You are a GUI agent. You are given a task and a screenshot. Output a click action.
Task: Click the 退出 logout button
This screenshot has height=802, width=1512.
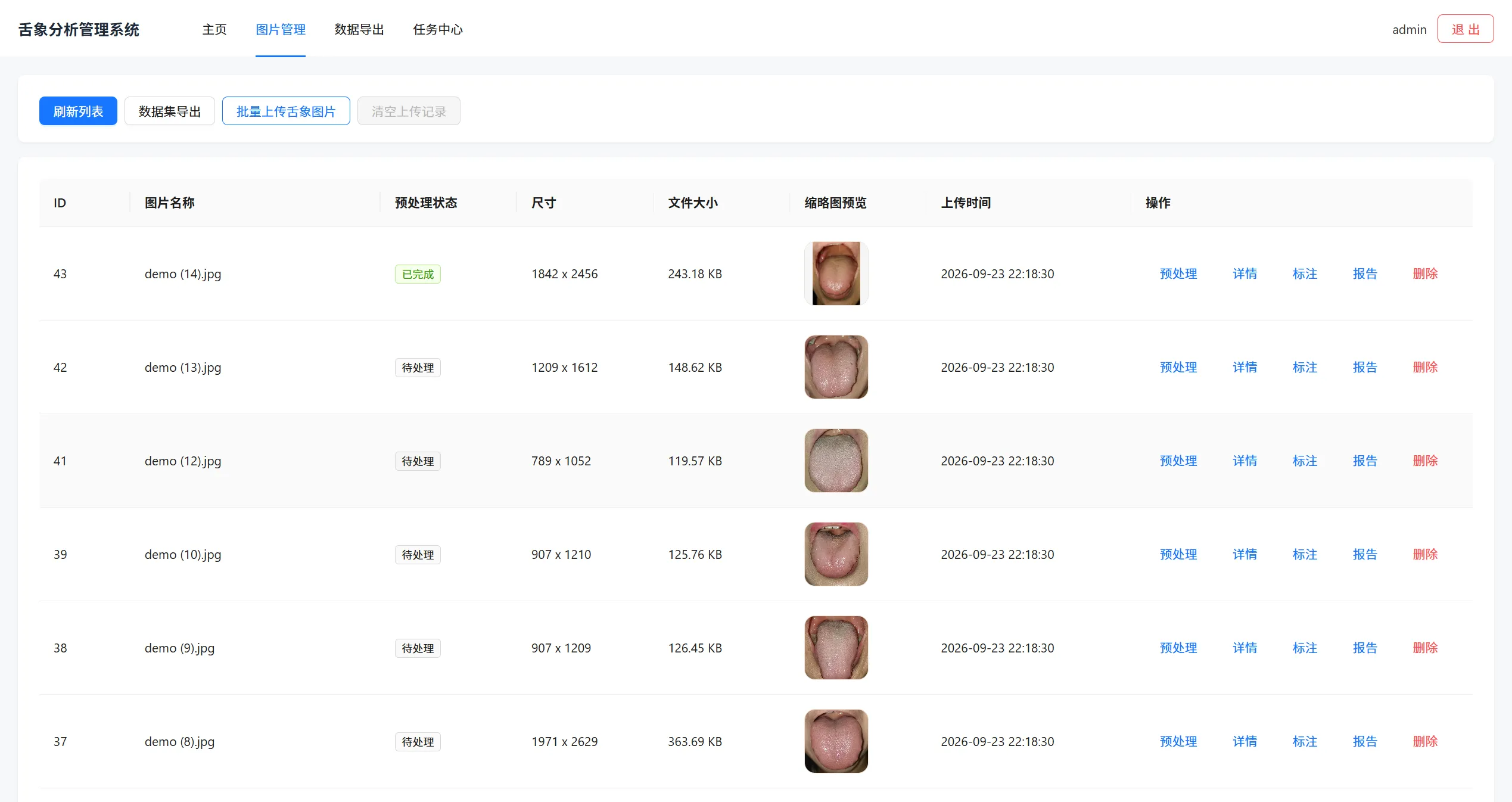(1466, 29)
